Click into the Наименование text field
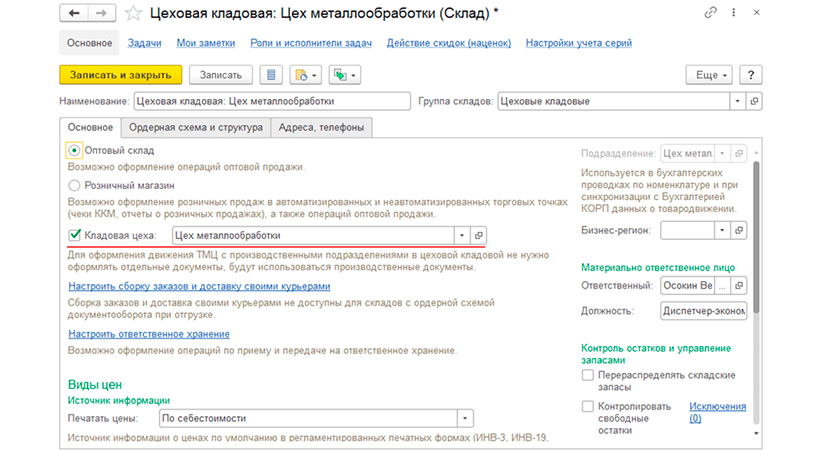828x450 pixels. point(272,101)
